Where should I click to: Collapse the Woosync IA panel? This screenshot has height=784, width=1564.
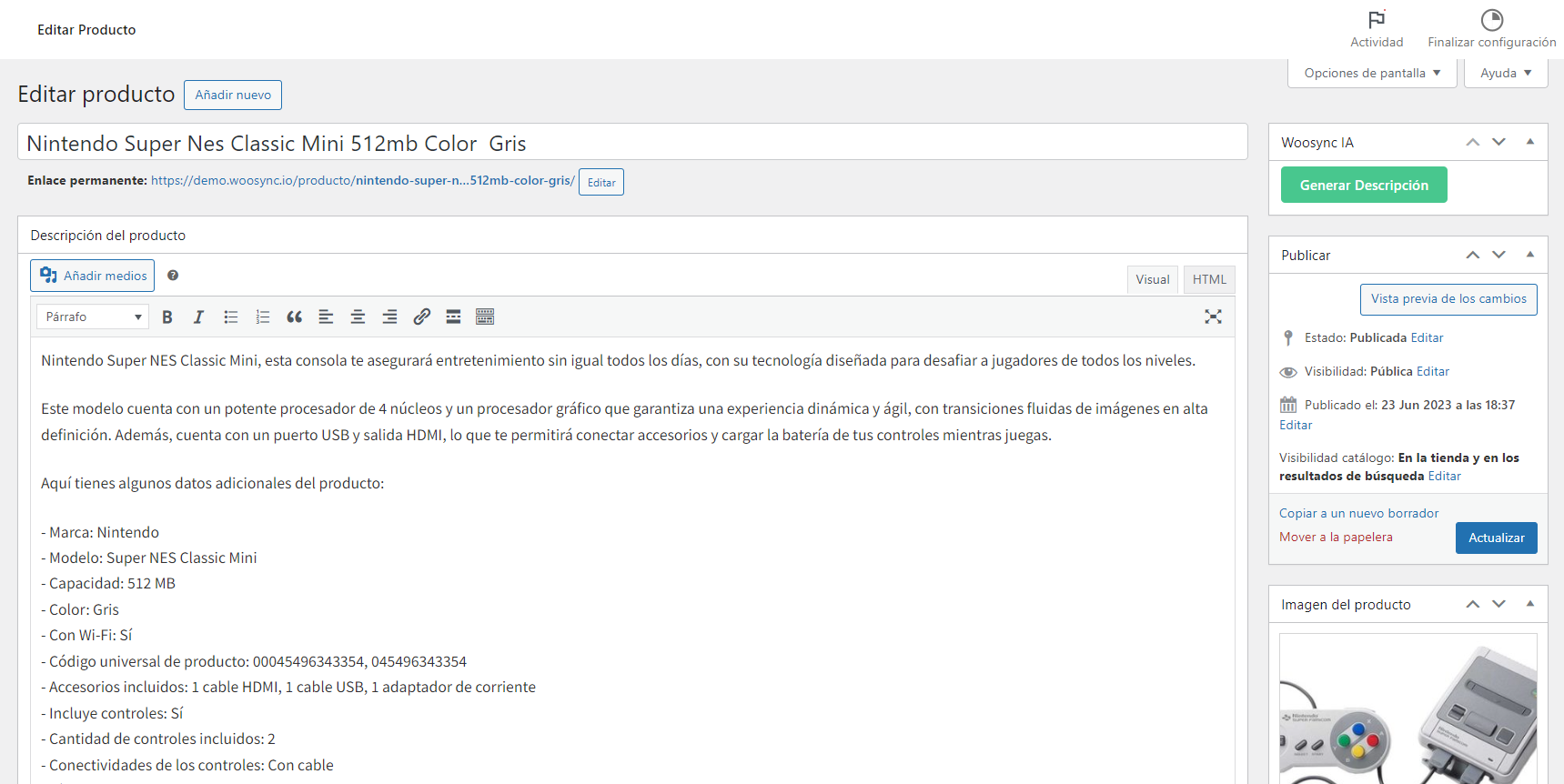point(1530,142)
